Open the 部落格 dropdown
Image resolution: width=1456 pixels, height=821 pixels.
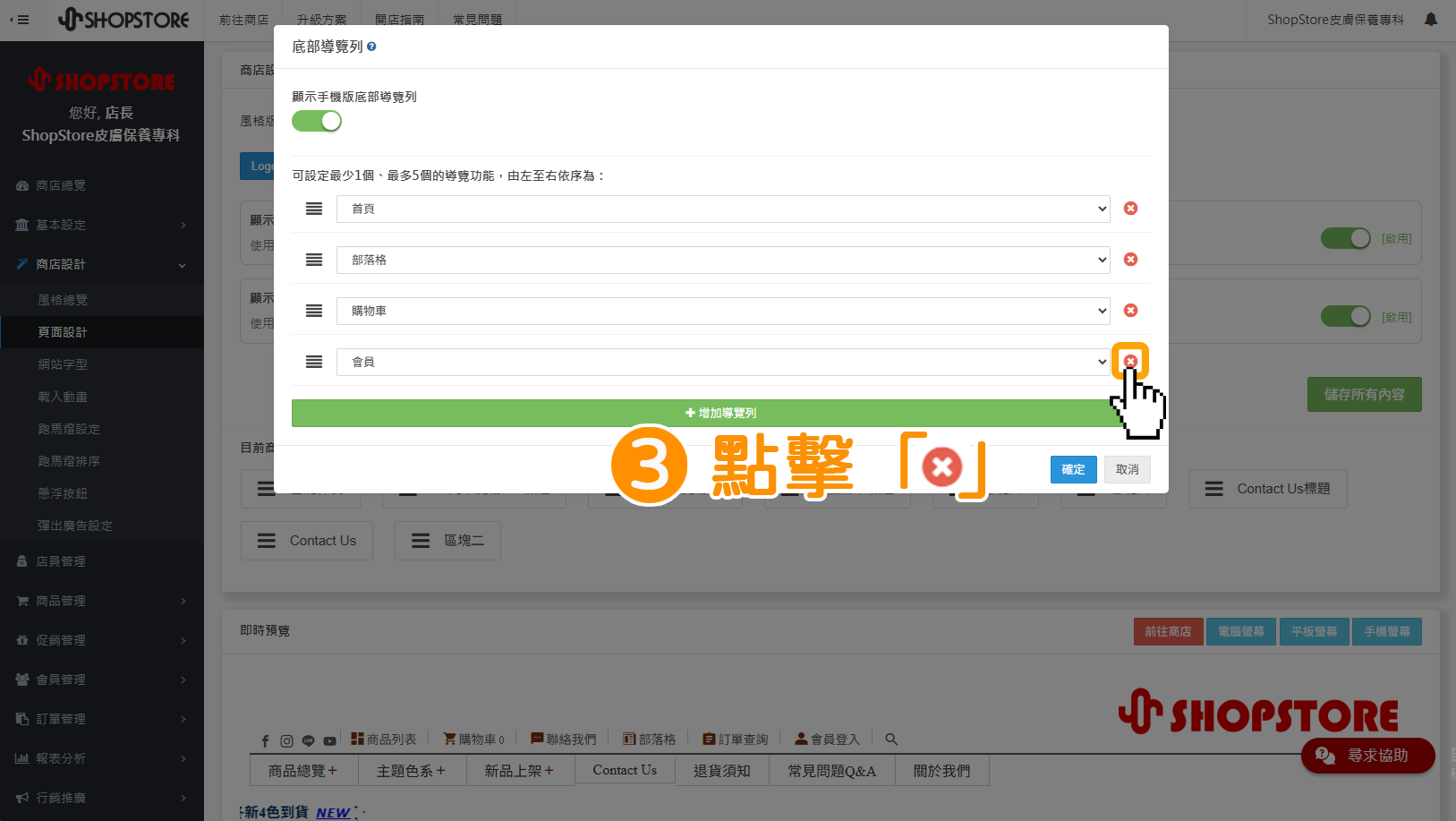click(723, 260)
